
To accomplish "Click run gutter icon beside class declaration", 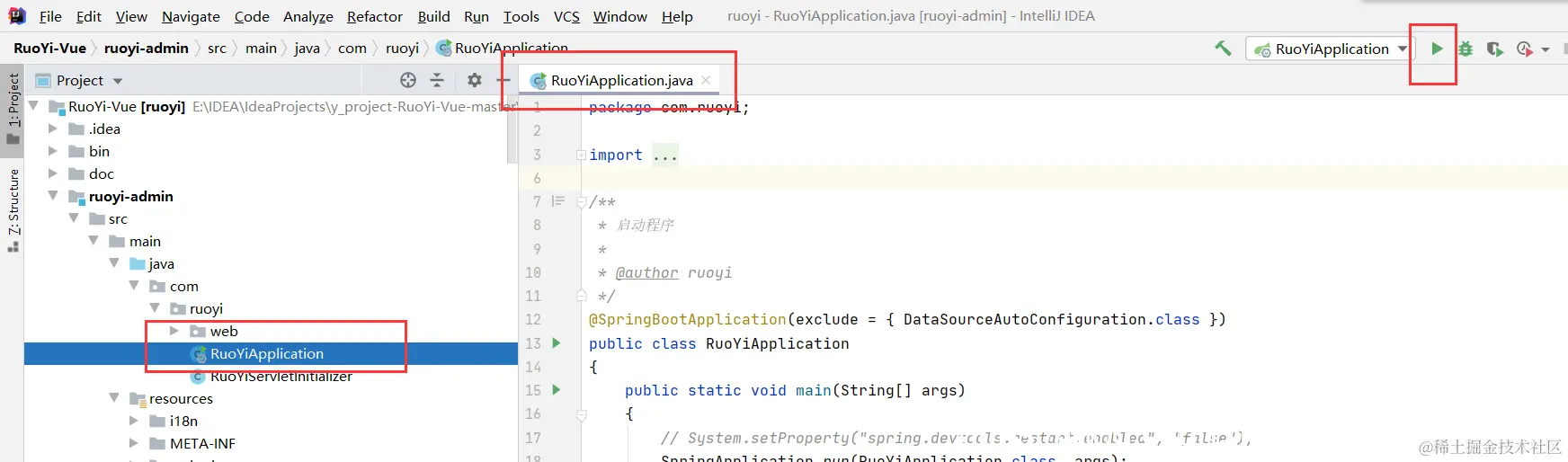I will pos(557,342).
